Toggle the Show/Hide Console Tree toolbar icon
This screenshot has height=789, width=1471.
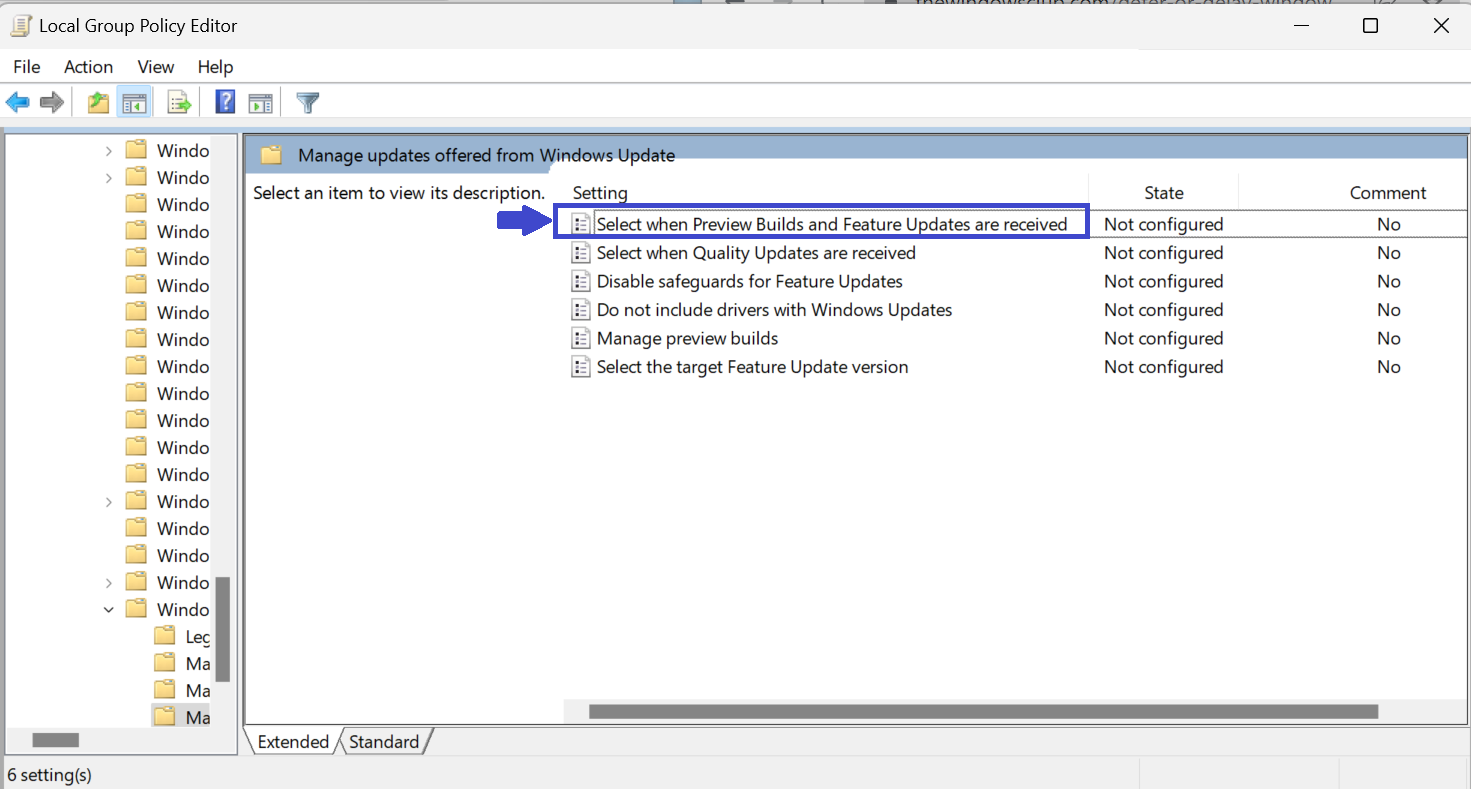point(134,102)
